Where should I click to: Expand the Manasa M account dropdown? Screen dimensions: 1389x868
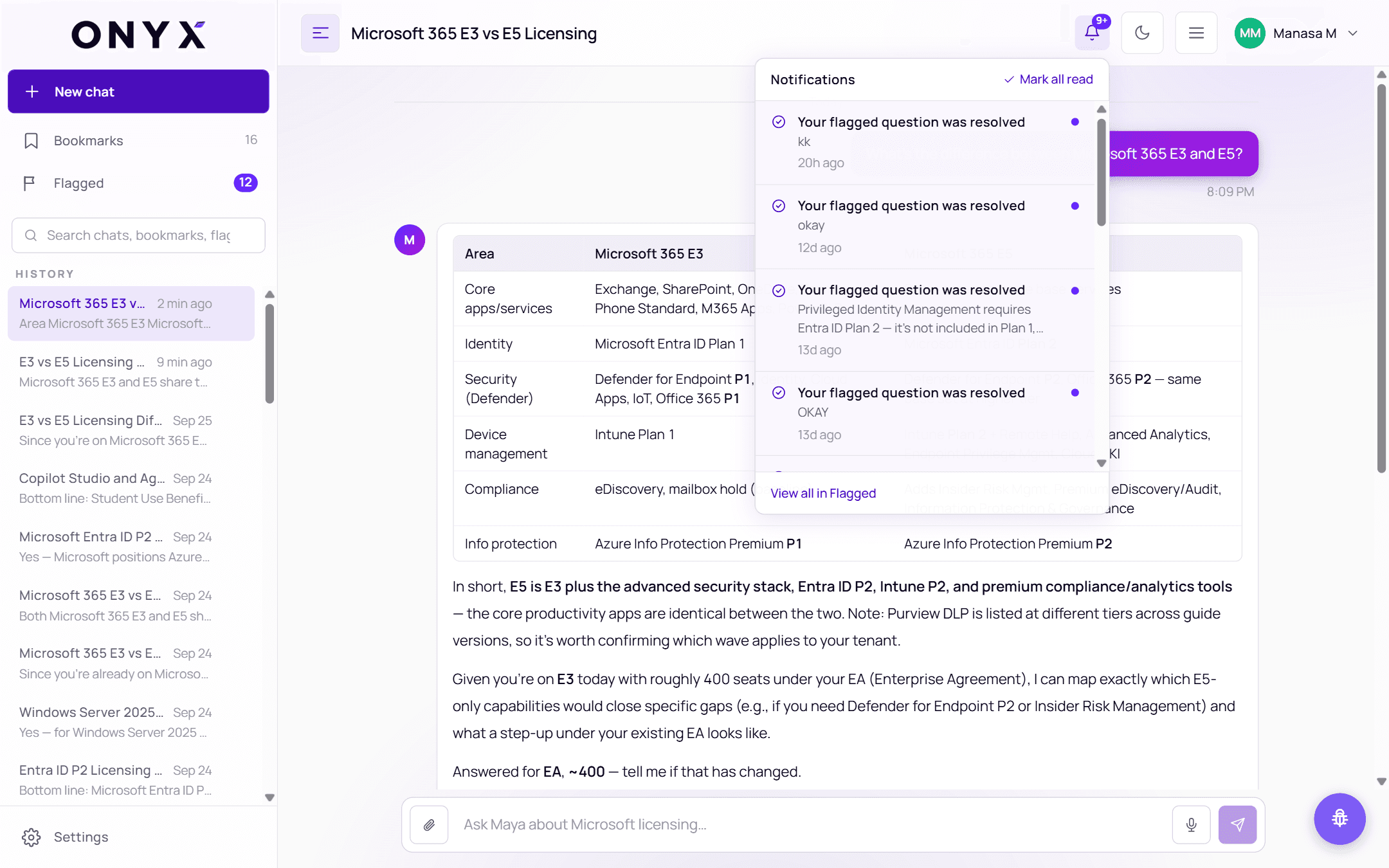1353,33
